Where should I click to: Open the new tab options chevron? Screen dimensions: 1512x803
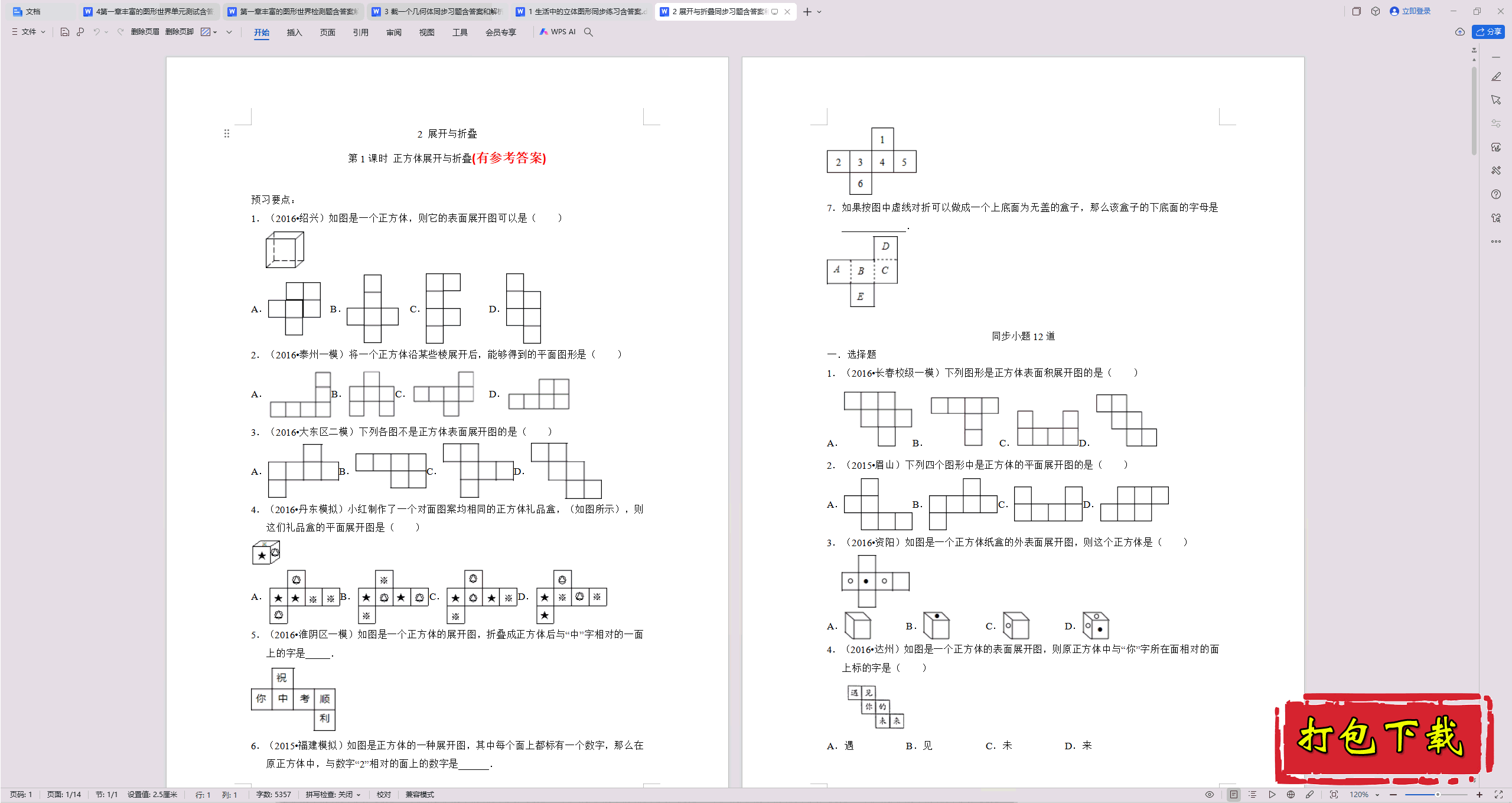tap(819, 12)
